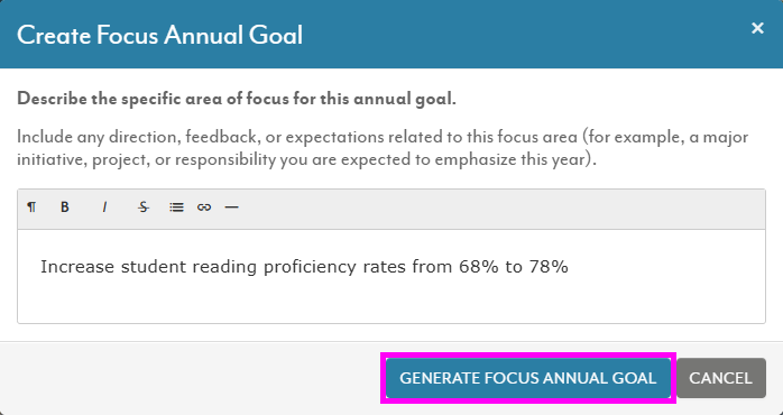Insert a hyperlink using the link icon

(x=204, y=207)
